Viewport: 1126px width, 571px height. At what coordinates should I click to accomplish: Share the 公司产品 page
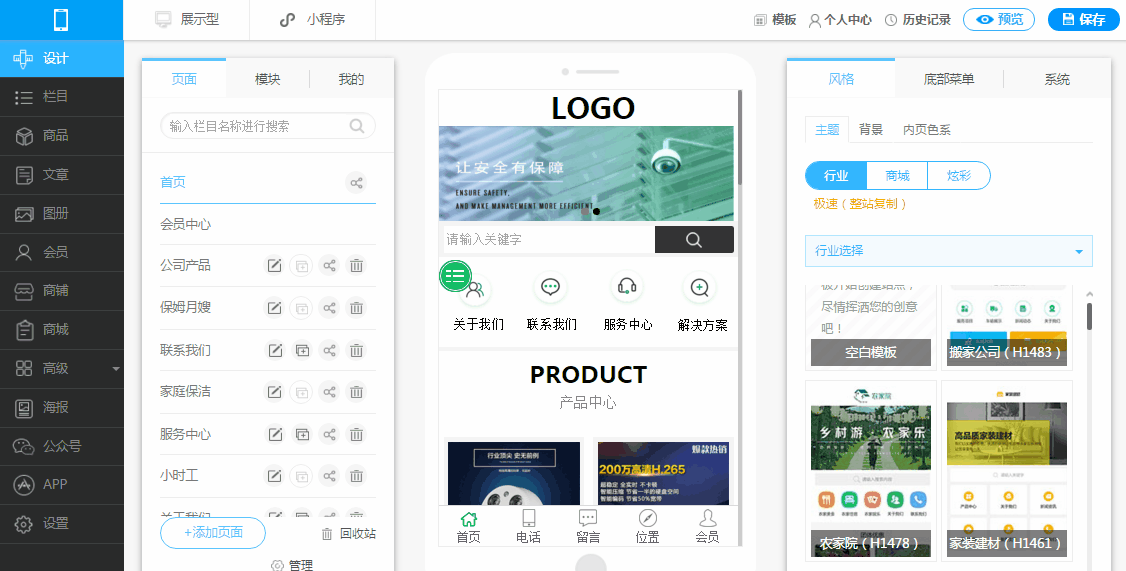pos(329,266)
